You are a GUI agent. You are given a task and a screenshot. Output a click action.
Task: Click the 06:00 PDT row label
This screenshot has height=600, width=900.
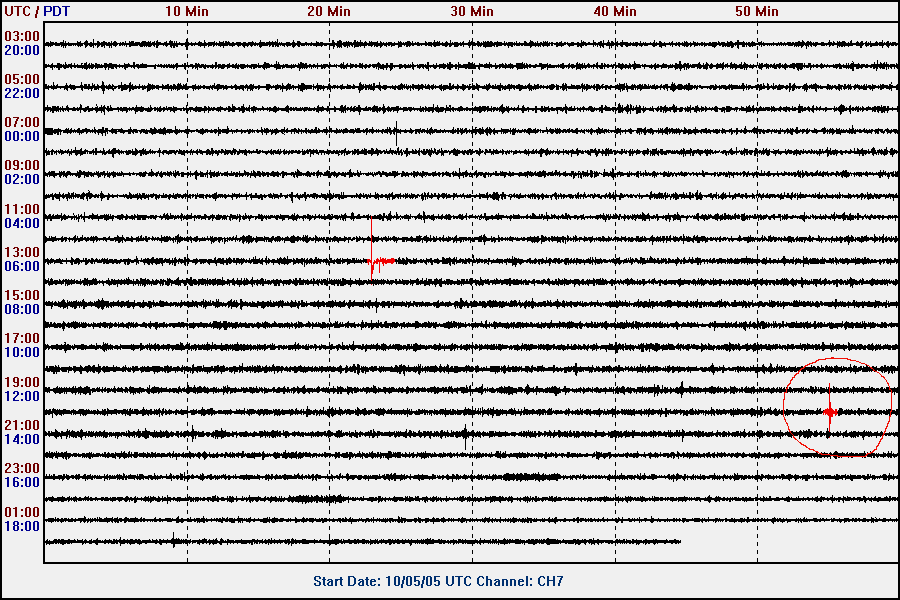[22, 266]
